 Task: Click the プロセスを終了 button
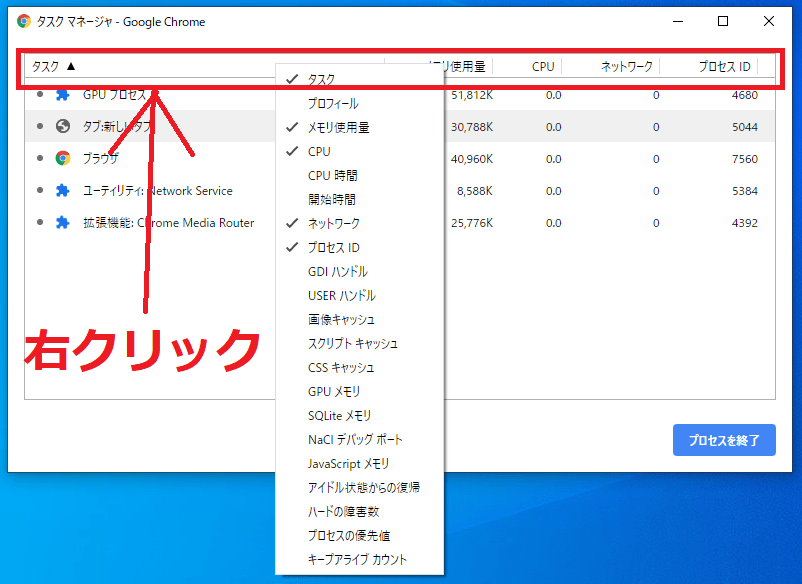tap(724, 440)
